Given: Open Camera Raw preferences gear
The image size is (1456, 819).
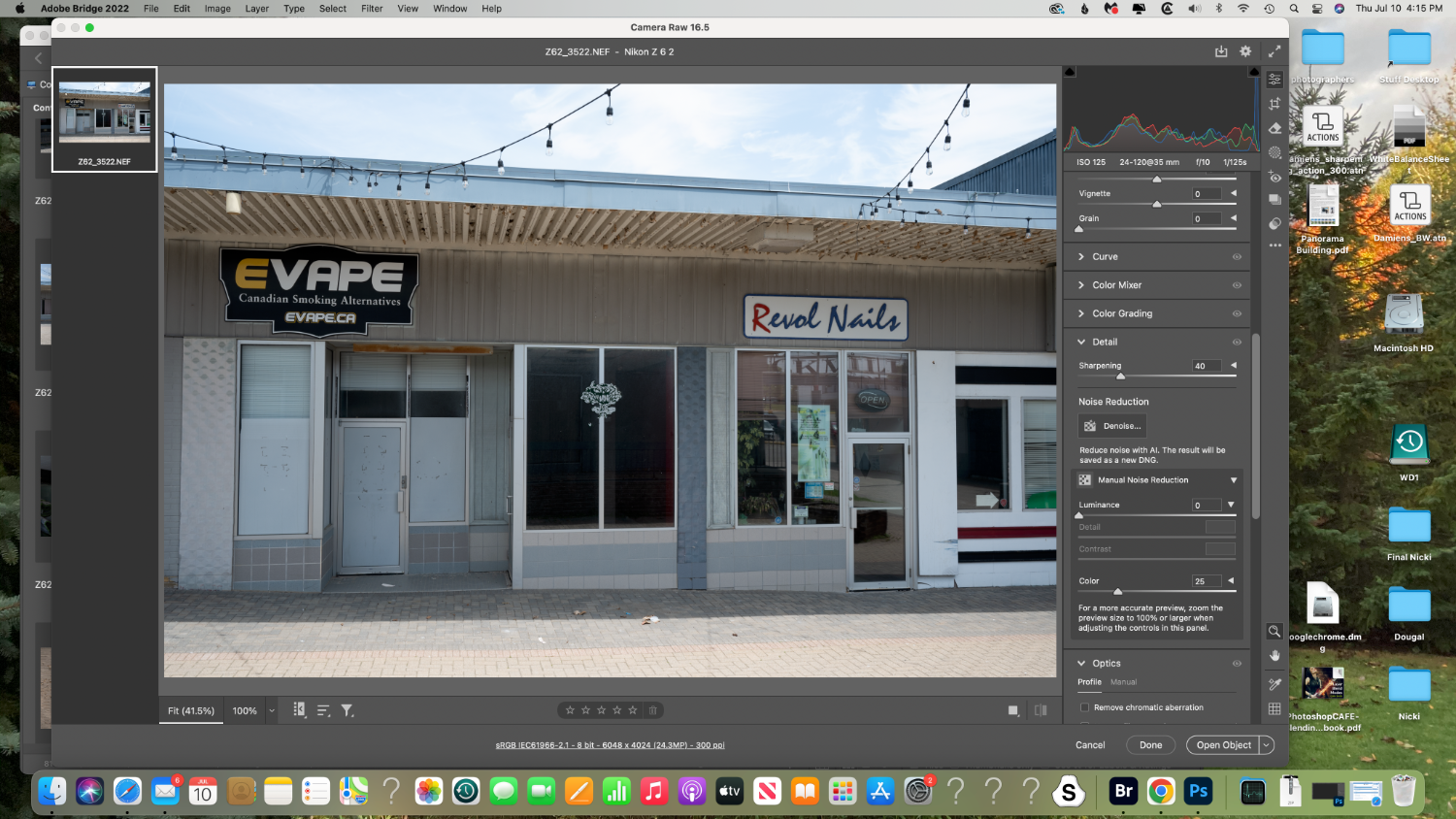Looking at the screenshot, I should 1245,51.
